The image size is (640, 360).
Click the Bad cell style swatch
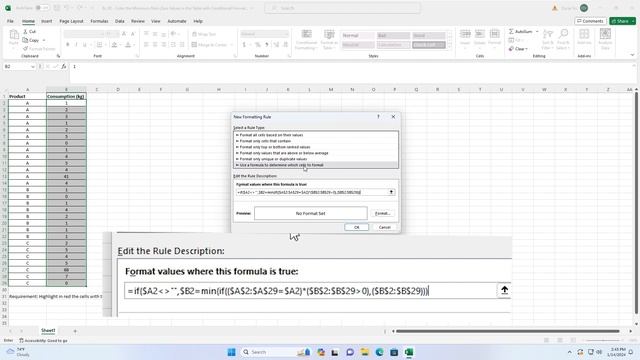[393, 36]
